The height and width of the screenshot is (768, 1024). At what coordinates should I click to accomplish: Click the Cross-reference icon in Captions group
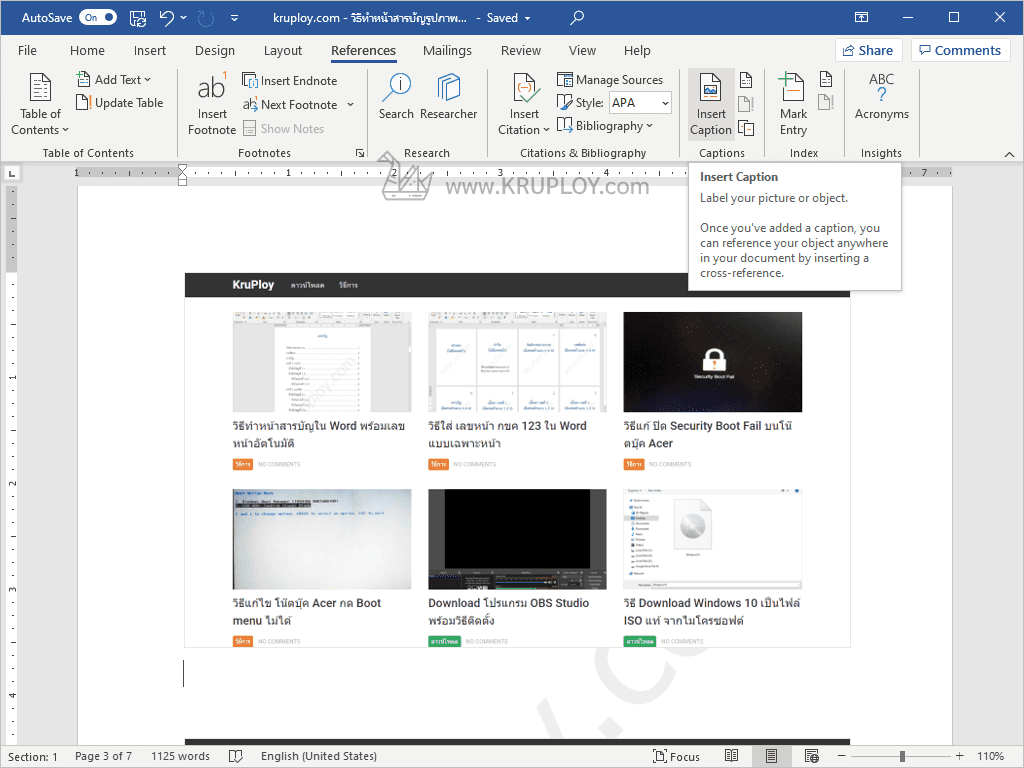pos(746,128)
